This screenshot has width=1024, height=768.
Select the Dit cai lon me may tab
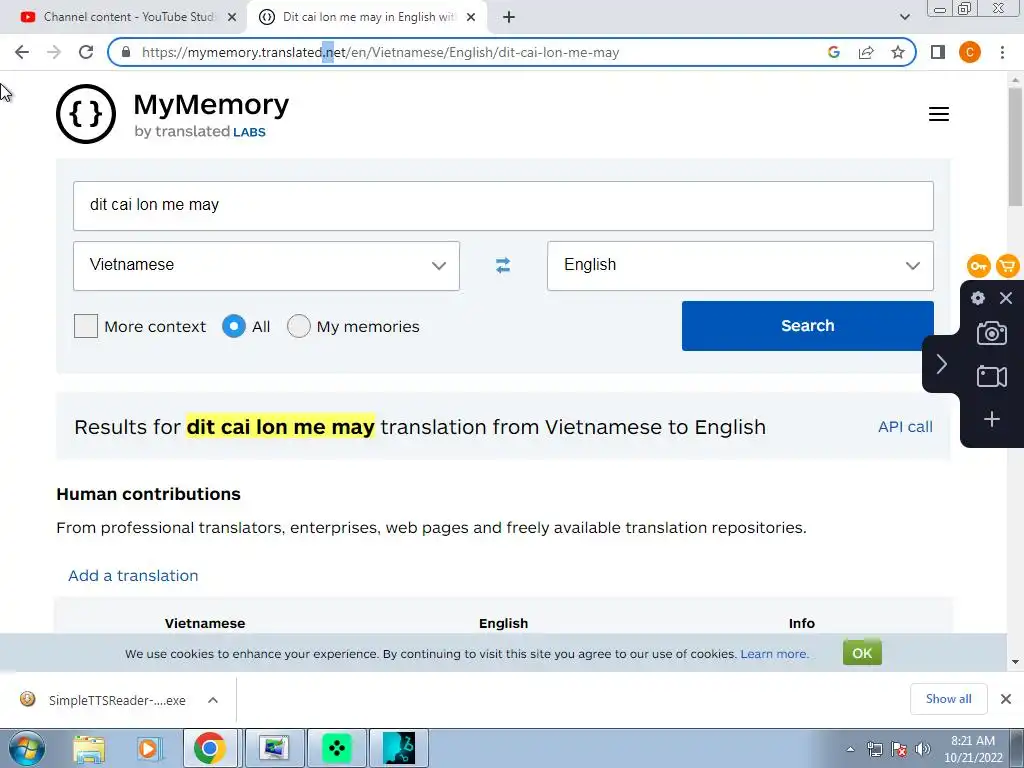coord(366,17)
